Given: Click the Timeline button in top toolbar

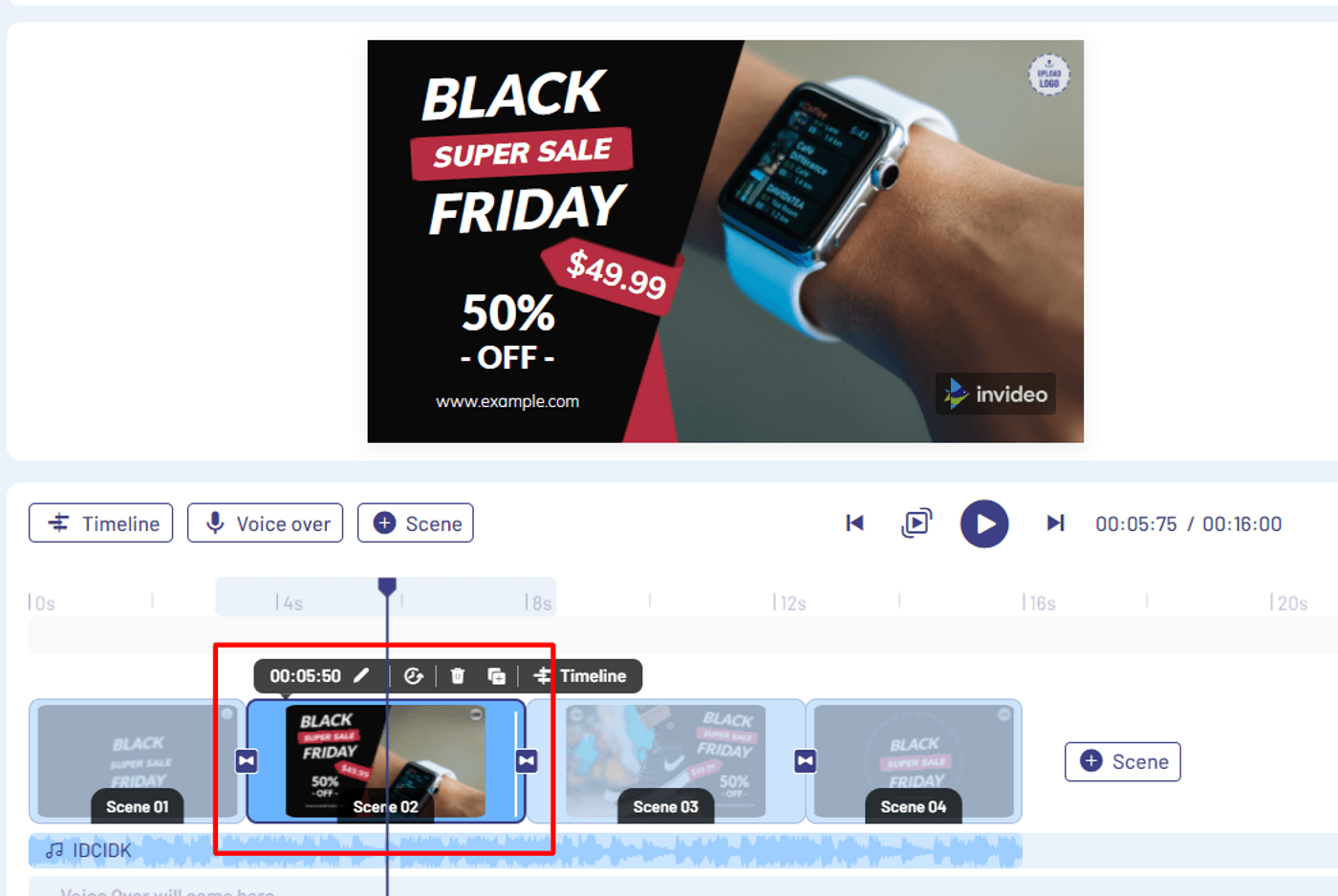Looking at the screenshot, I should click(101, 523).
